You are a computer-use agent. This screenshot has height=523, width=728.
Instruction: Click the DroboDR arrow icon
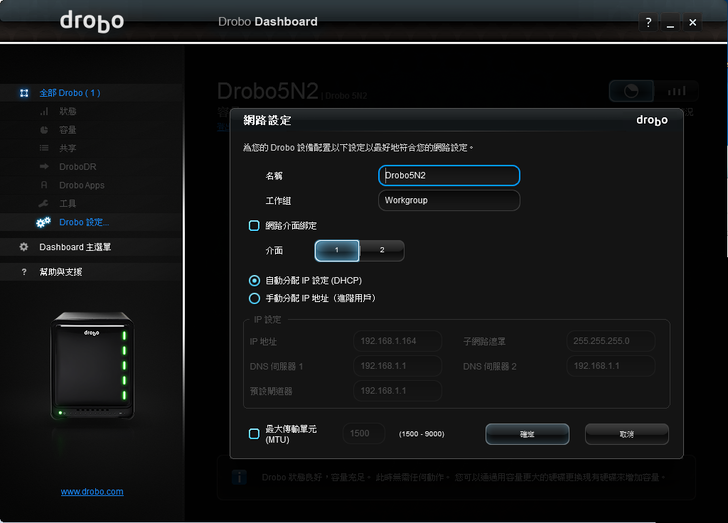coord(44,166)
